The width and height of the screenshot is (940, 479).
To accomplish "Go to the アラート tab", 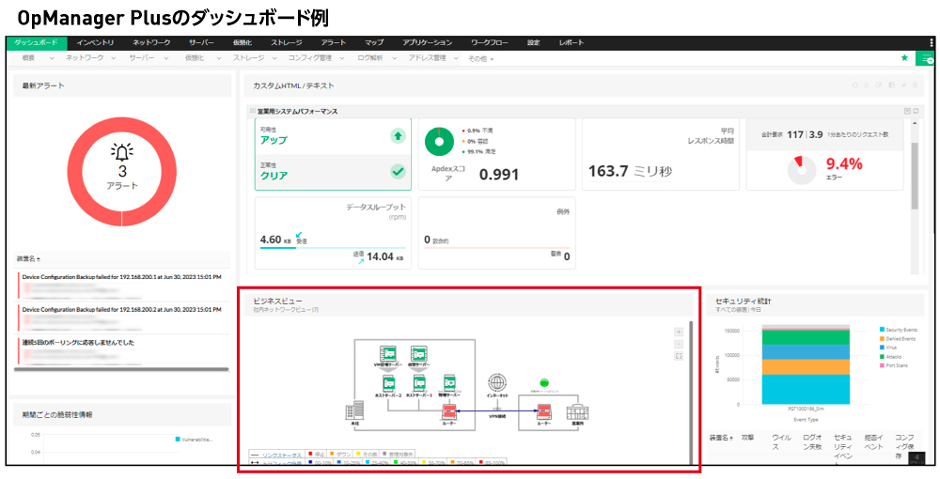I will click(x=333, y=43).
